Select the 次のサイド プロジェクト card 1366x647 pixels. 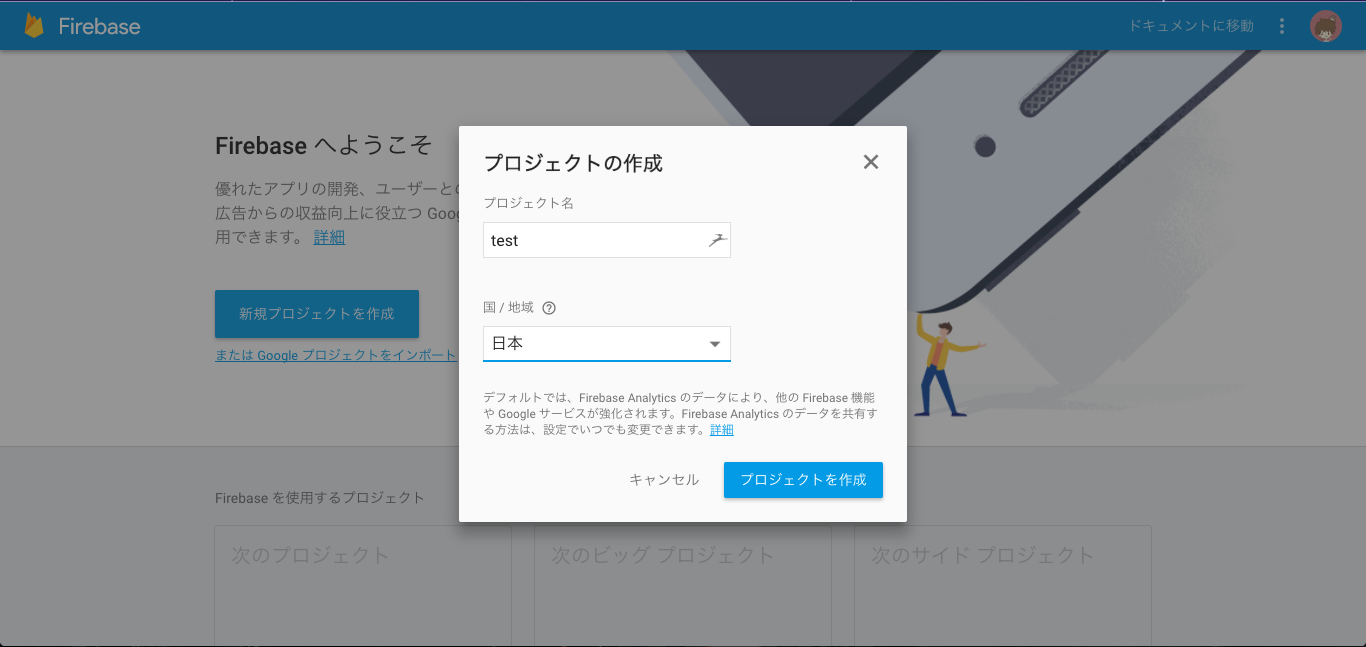1002,585
